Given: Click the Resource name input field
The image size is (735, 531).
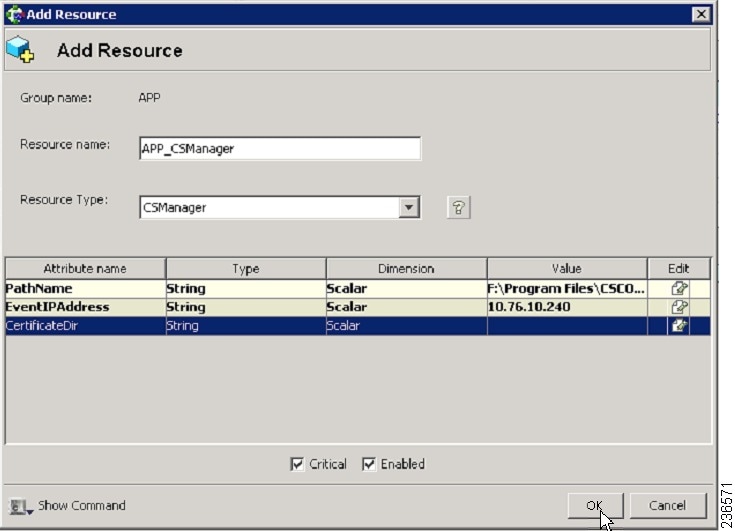Looking at the screenshot, I should point(280,149).
